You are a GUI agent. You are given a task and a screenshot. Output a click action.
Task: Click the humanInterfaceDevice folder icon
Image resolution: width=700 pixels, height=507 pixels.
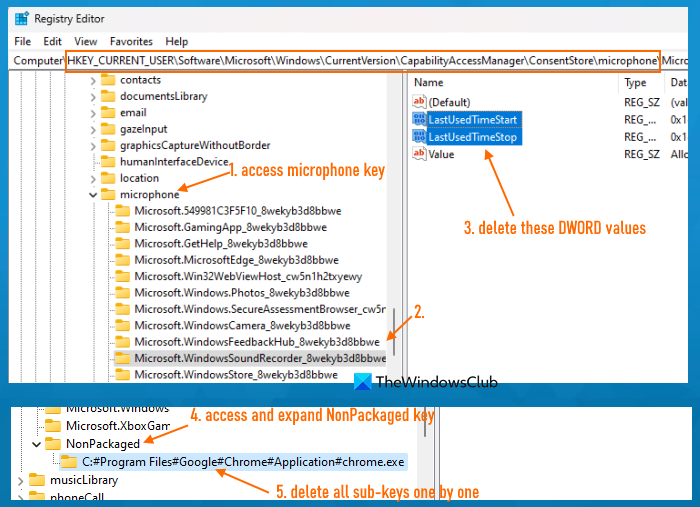pyautogui.click(x=108, y=162)
